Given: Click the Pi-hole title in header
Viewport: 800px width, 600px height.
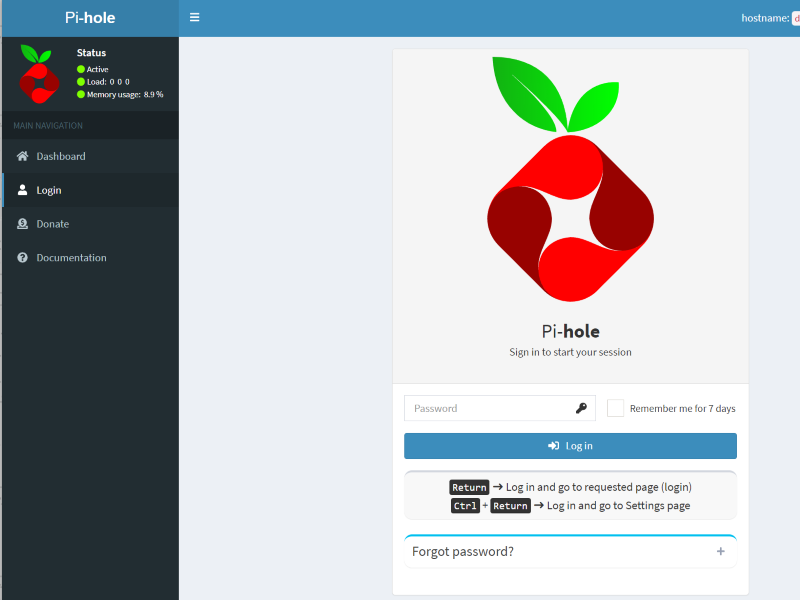Looking at the screenshot, I should [x=90, y=18].
